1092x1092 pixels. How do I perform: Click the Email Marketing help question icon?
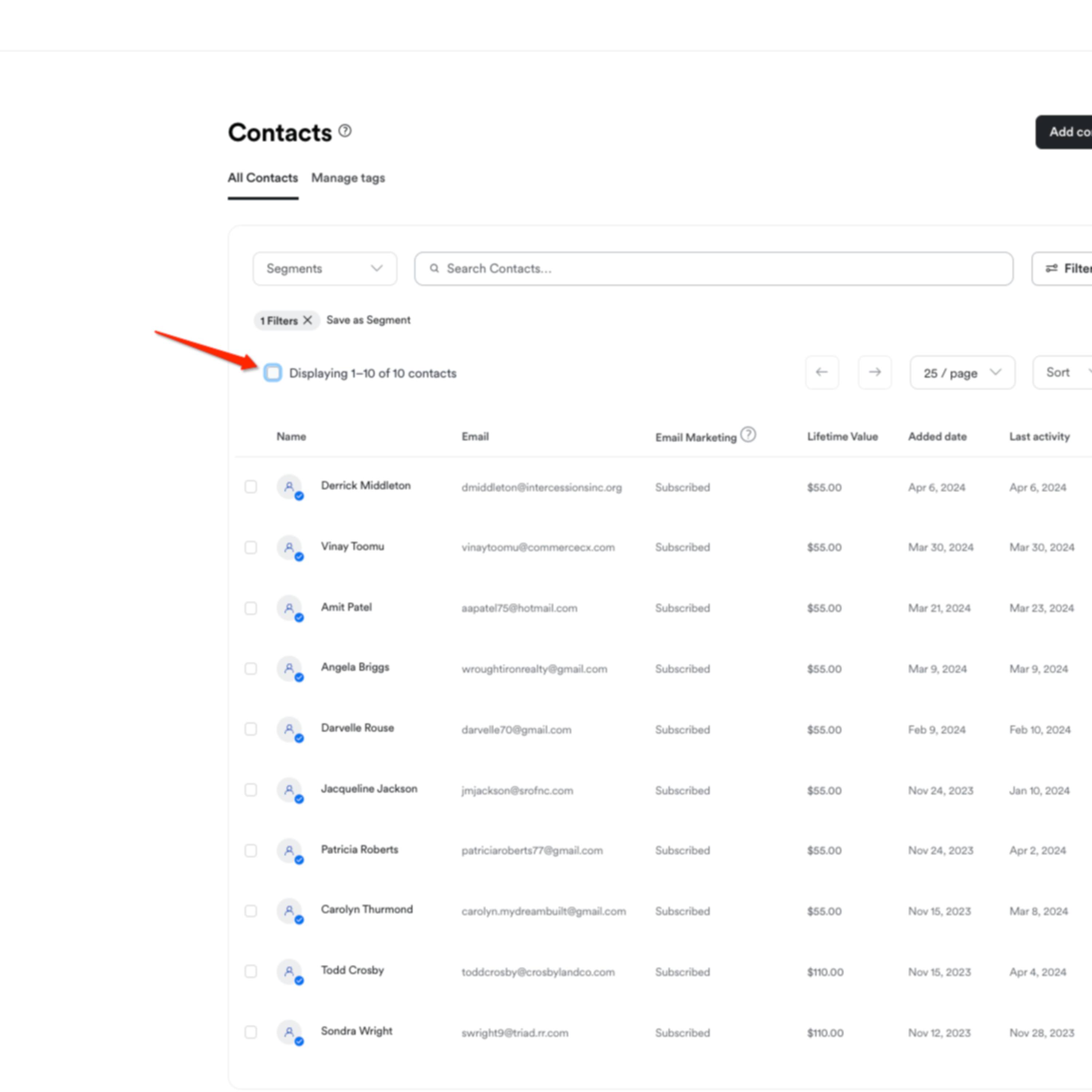[748, 435]
